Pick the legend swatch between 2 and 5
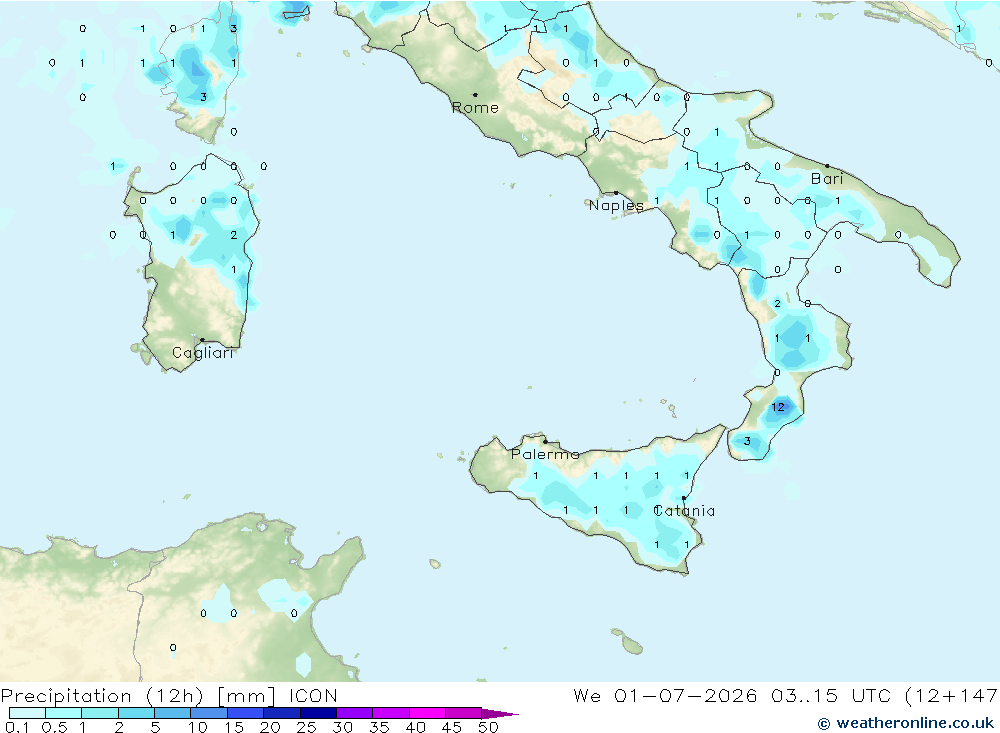Viewport: 1000px width, 733px height. point(136,713)
